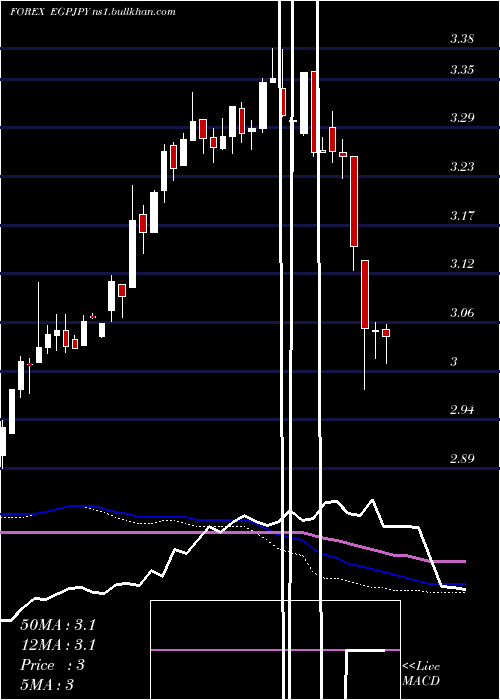This screenshot has height=700, width=500.
Task: Click the 50MA : 3.1 readout
Action: tap(58, 625)
